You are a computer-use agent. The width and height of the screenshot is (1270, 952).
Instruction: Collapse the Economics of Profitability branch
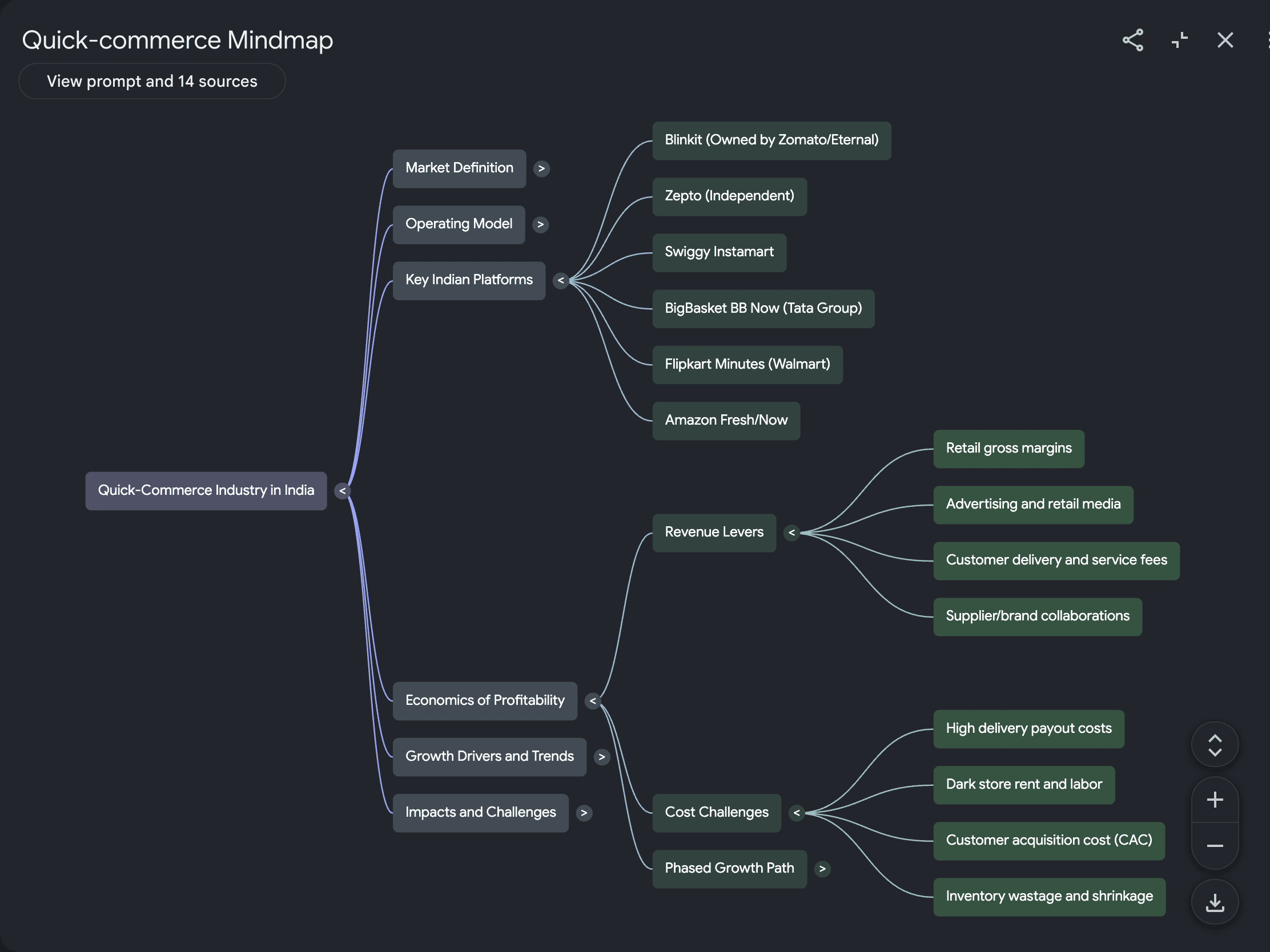pyautogui.click(x=593, y=701)
